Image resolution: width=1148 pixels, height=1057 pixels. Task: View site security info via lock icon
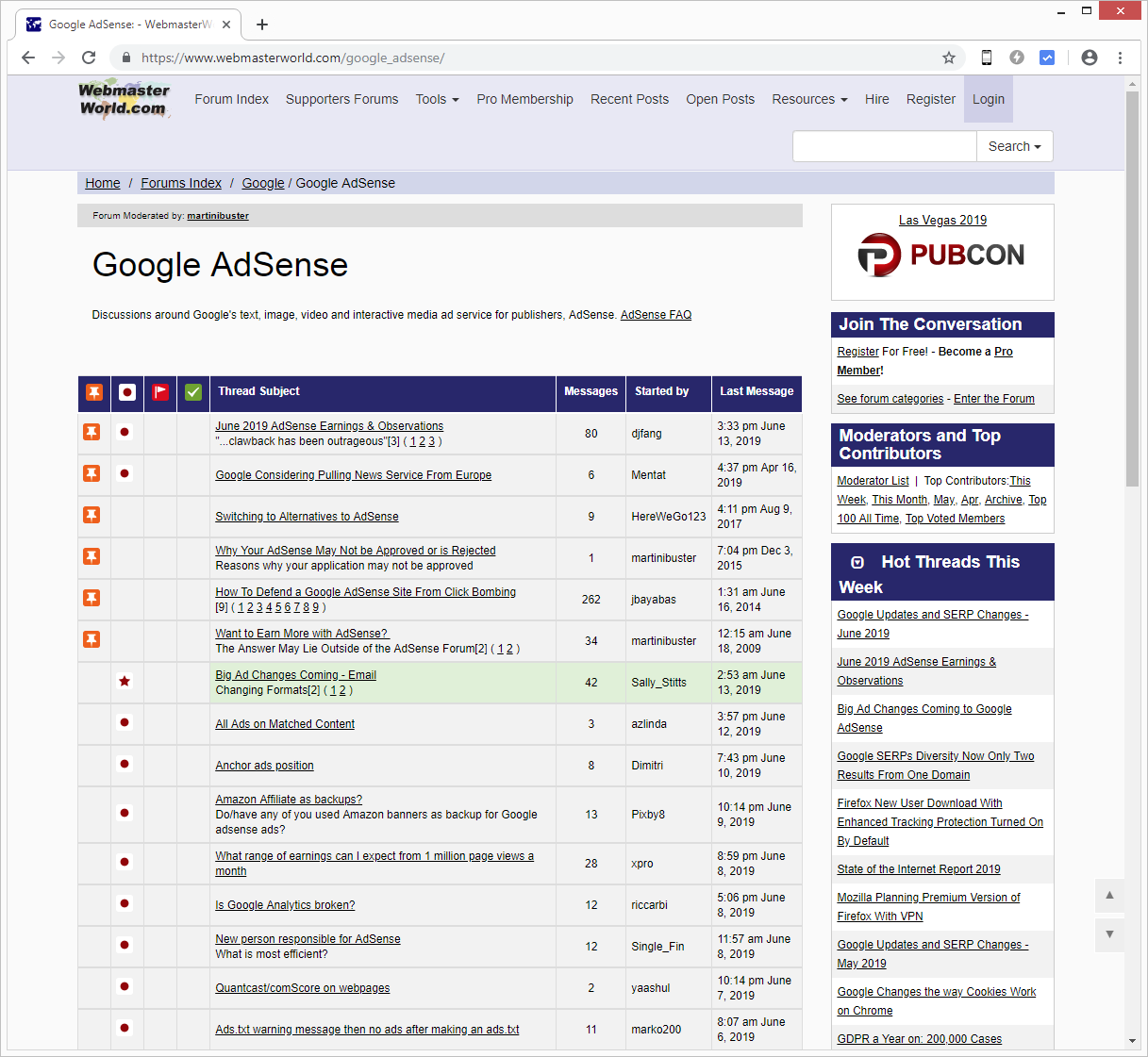tap(125, 58)
